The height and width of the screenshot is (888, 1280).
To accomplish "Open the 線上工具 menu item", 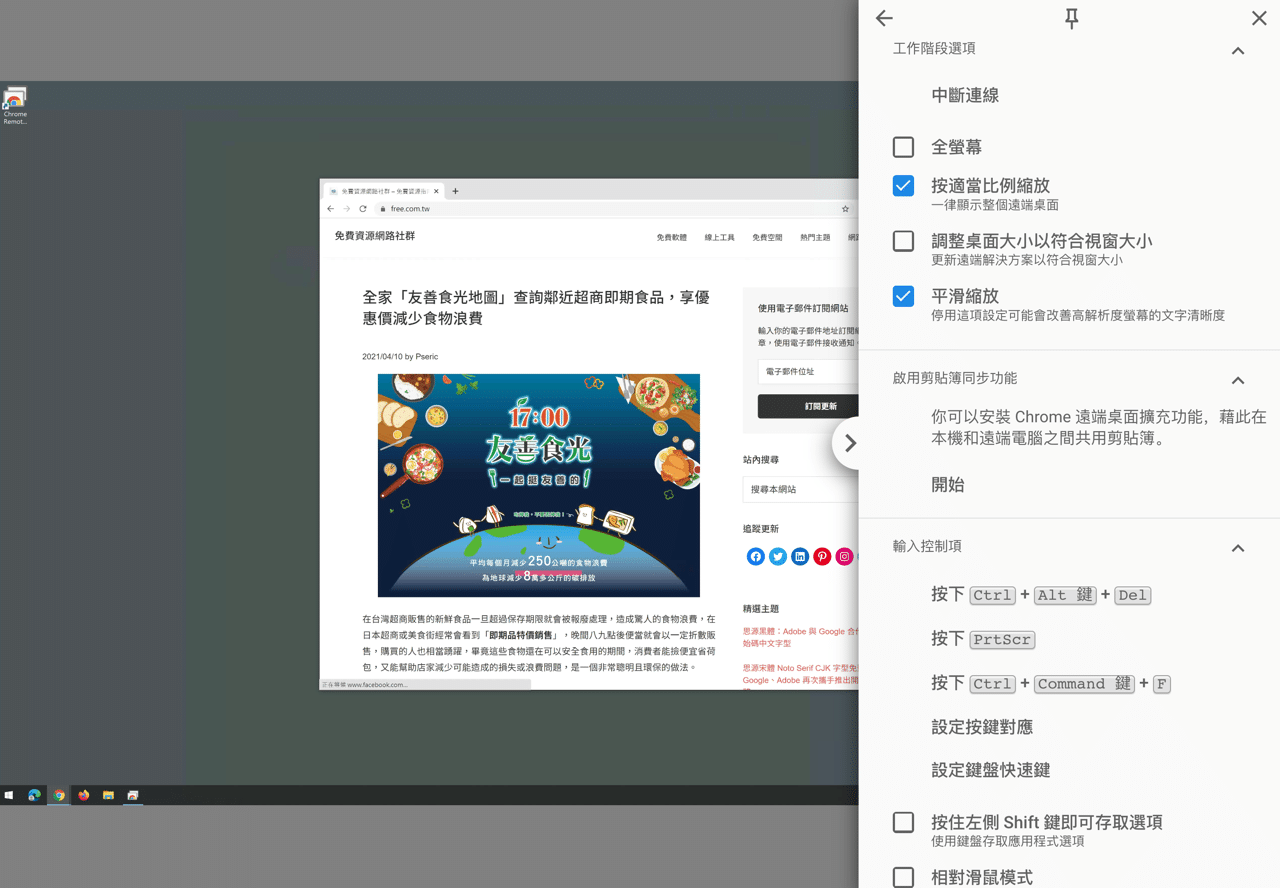I will coord(719,238).
